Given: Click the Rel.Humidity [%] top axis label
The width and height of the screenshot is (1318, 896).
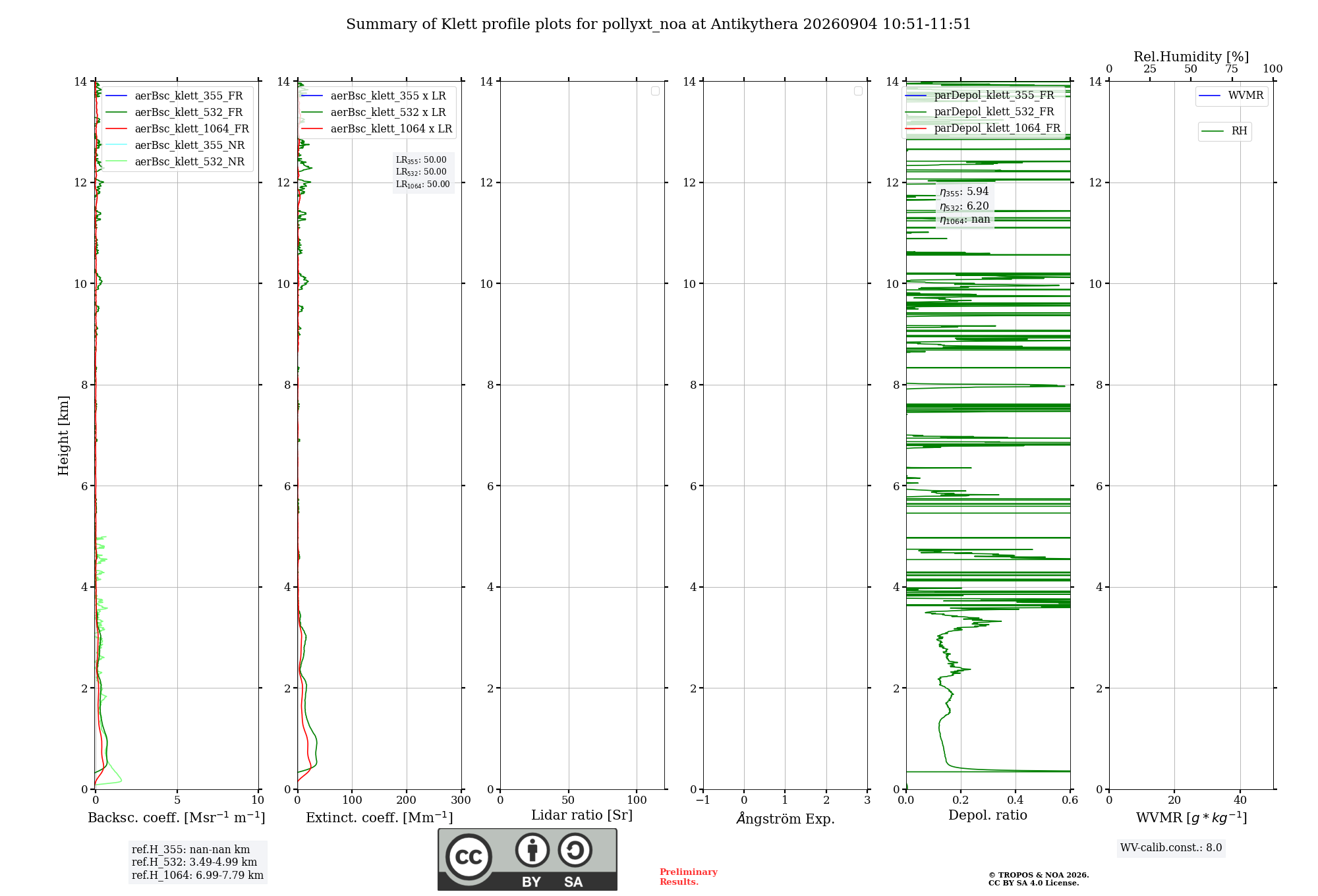Looking at the screenshot, I should 1191,57.
